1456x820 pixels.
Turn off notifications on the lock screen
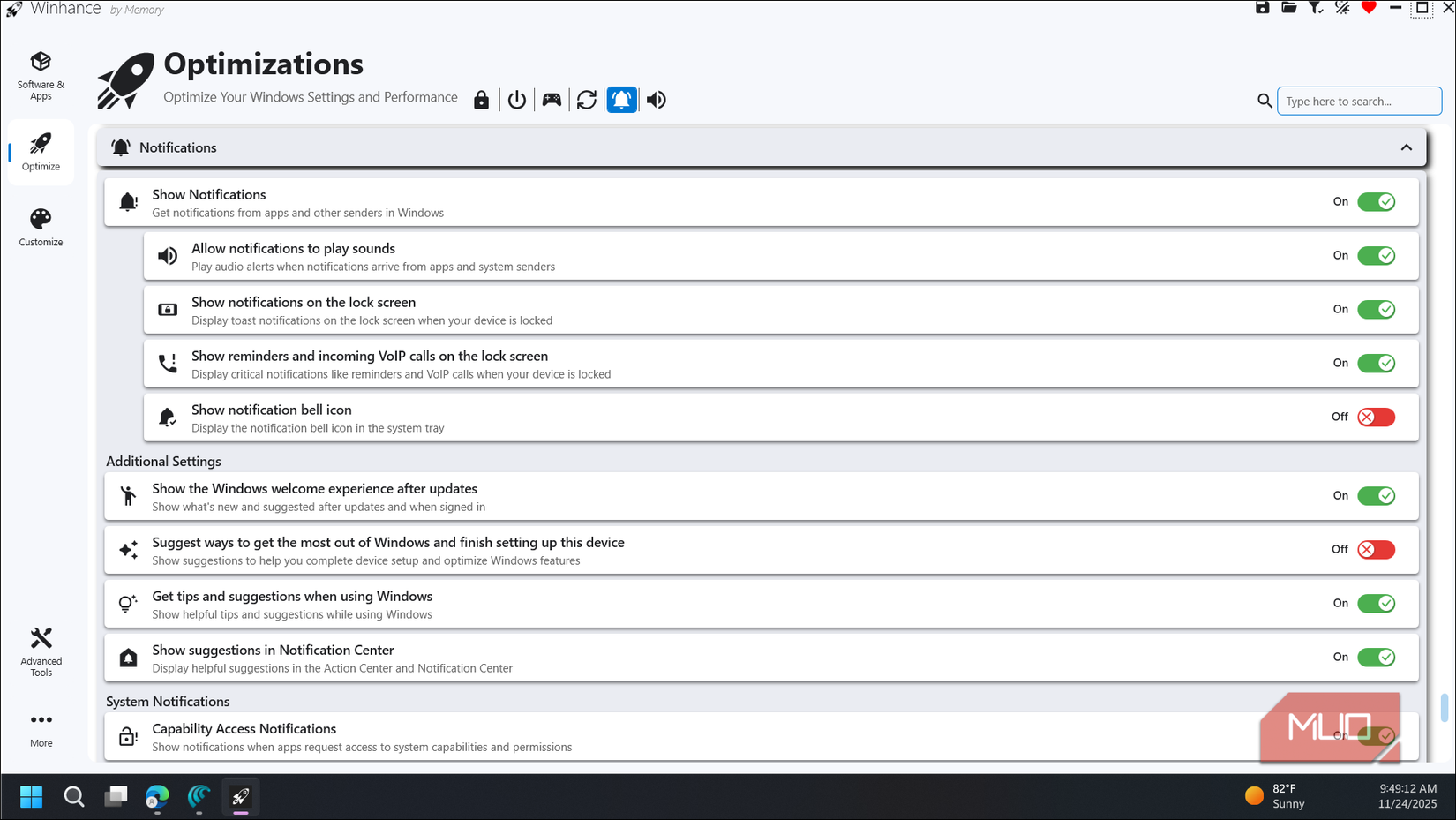[x=1377, y=309]
